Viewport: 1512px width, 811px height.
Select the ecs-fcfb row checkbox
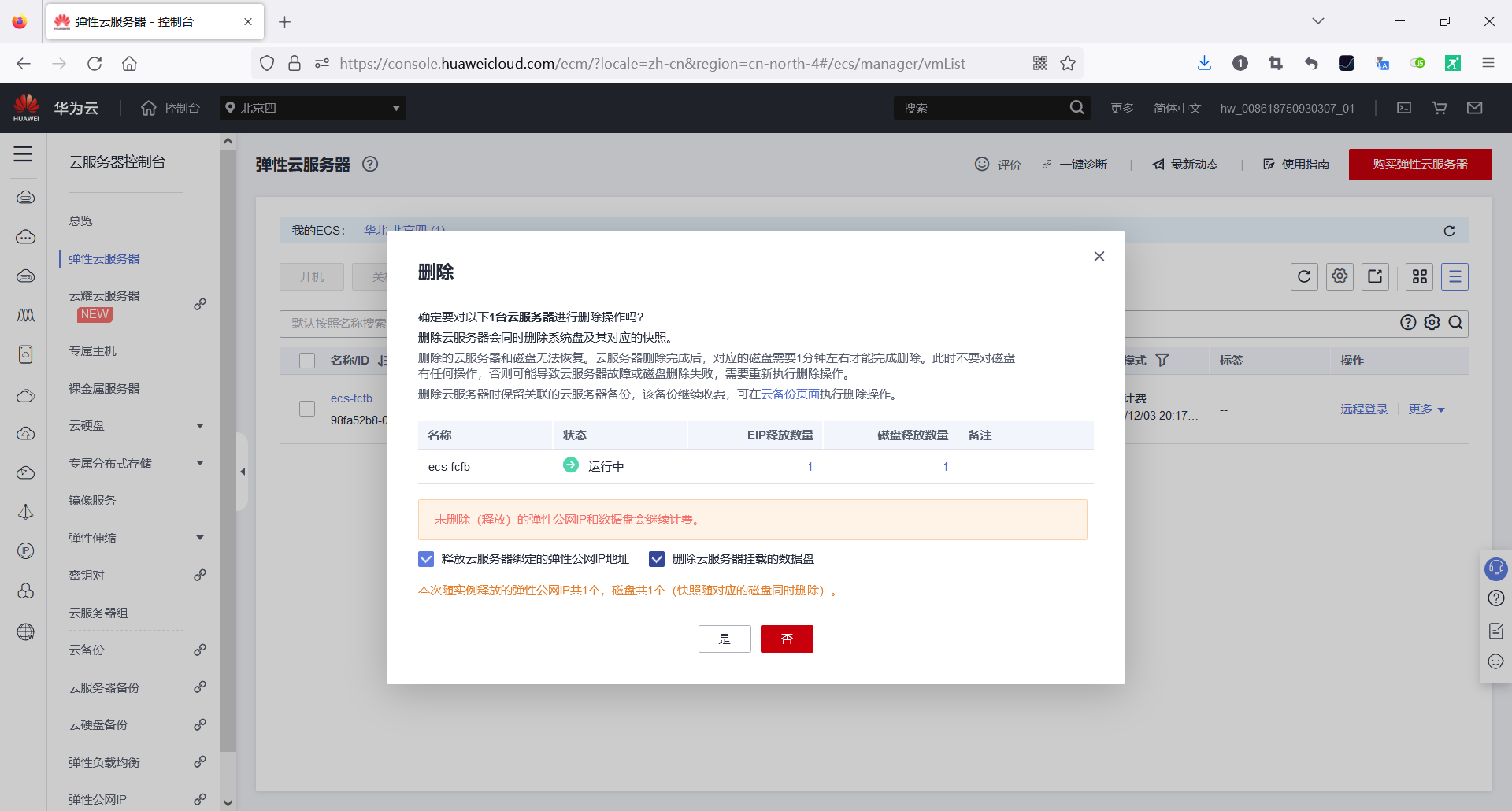pyautogui.click(x=306, y=408)
